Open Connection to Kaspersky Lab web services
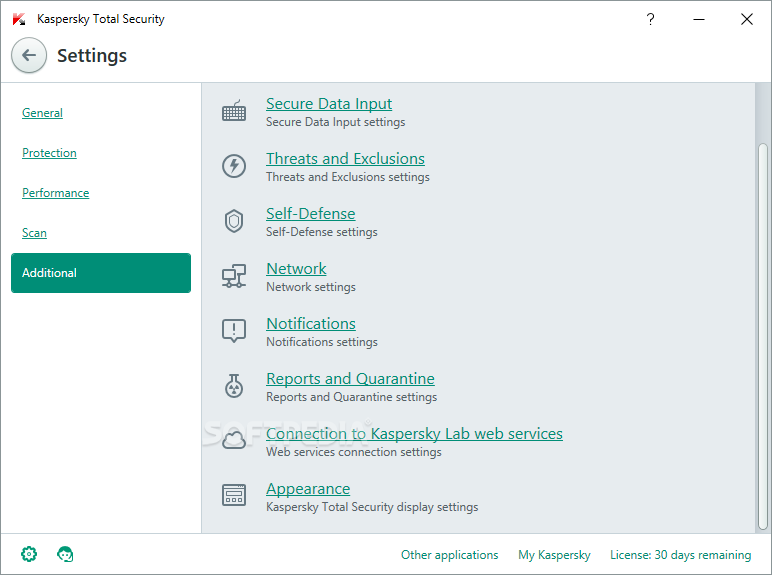772x575 pixels. (x=414, y=434)
